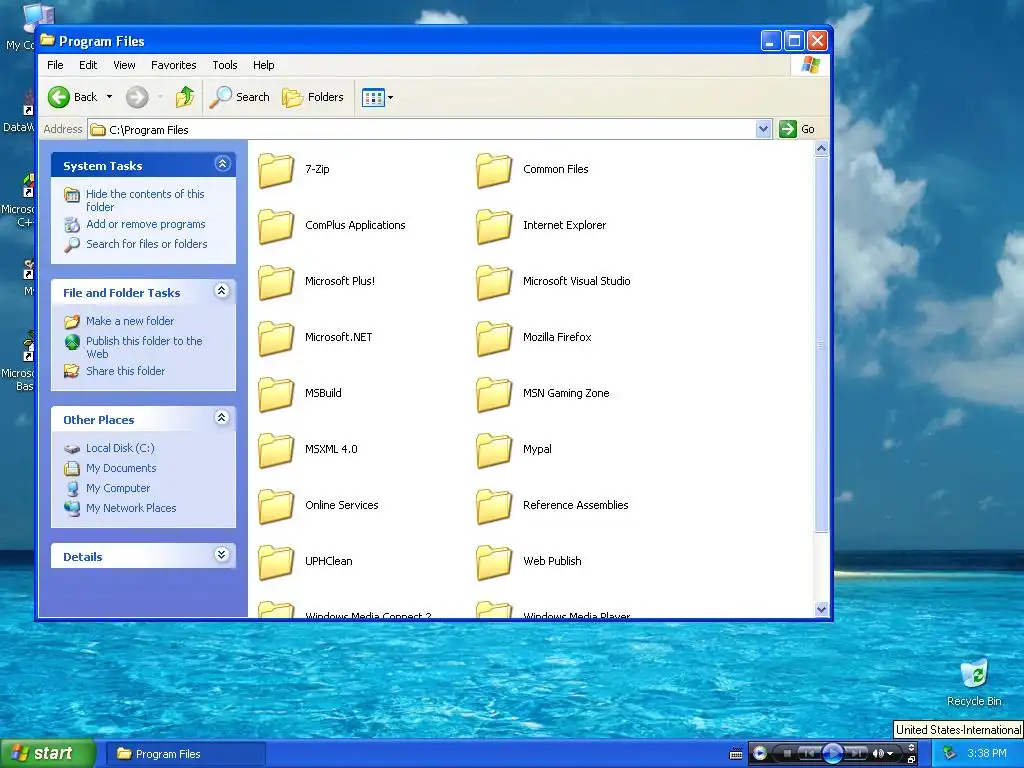Open the Favorites menu
This screenshot has height=768, width=1024.
[174, 65]
